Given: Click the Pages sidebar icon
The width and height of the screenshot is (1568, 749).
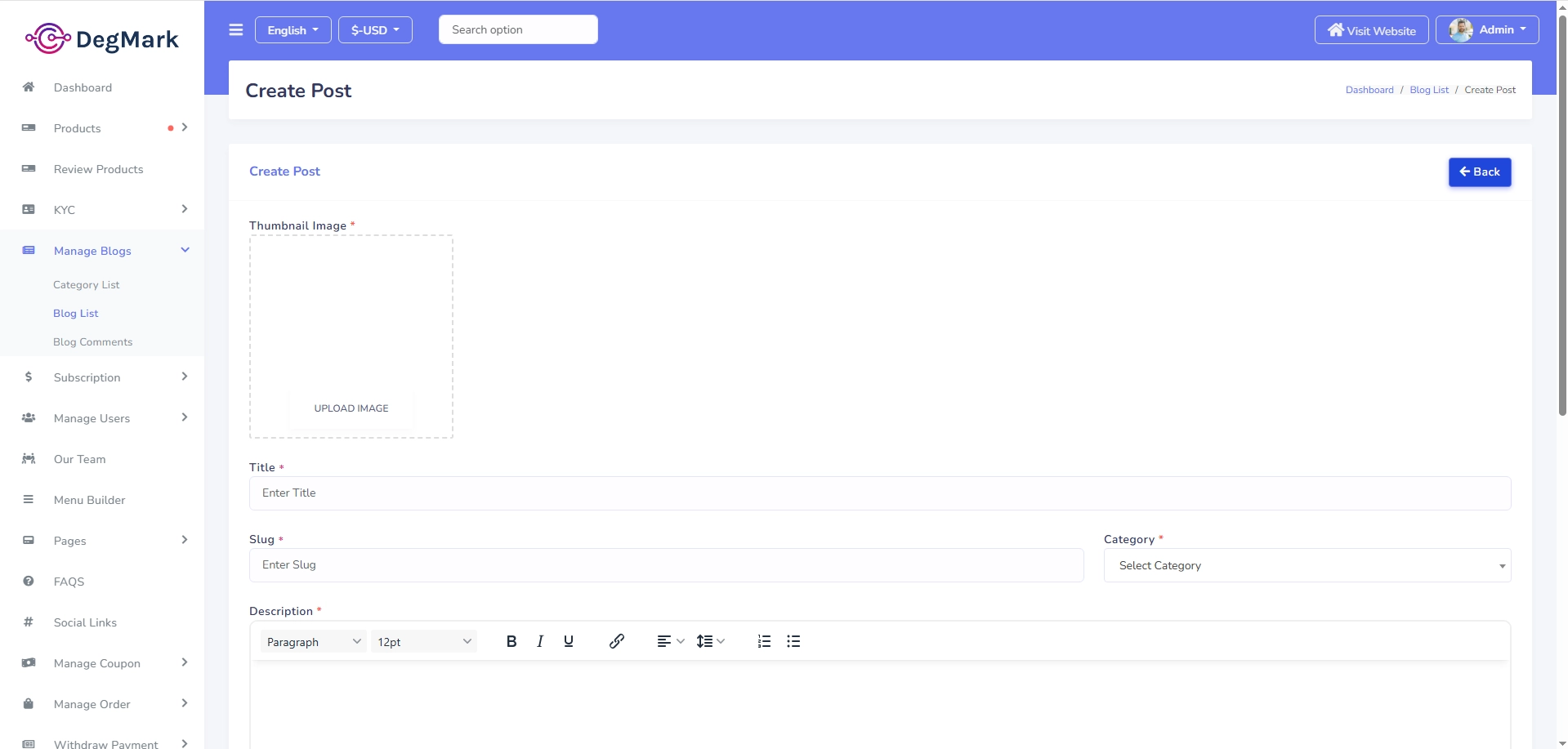Looking at the screenshot, I should [29, 540].
